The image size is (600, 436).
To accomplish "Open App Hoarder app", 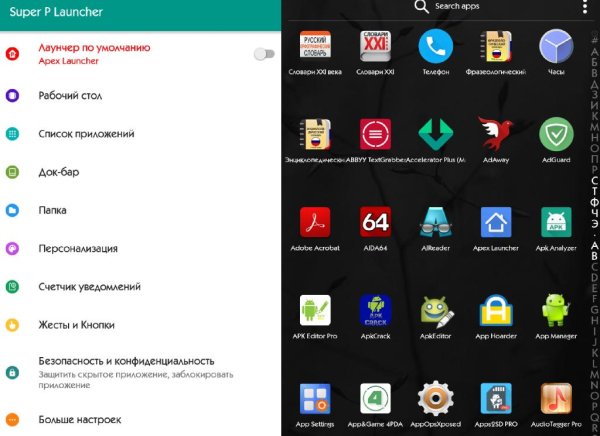I will (x=496, y=316).
